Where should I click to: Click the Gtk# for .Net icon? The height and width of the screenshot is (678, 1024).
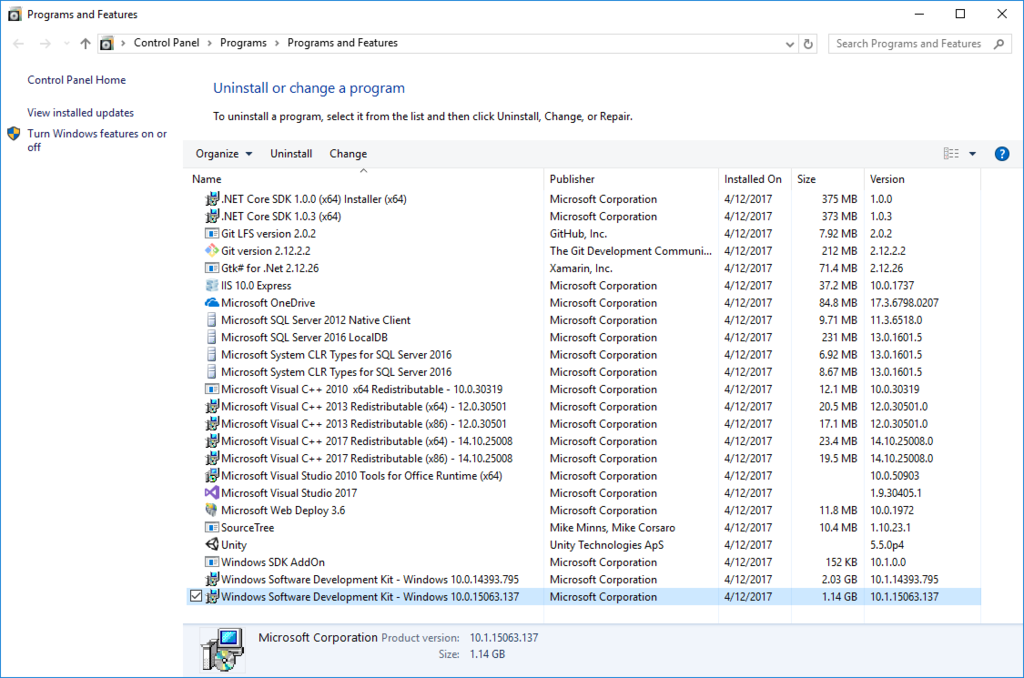[212, 268]
